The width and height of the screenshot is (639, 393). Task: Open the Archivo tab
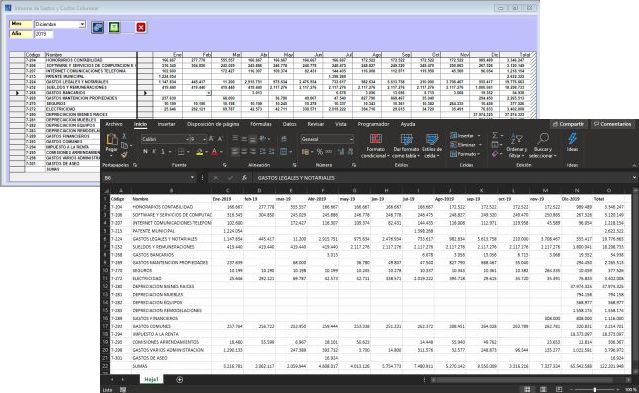click(114, 124)
